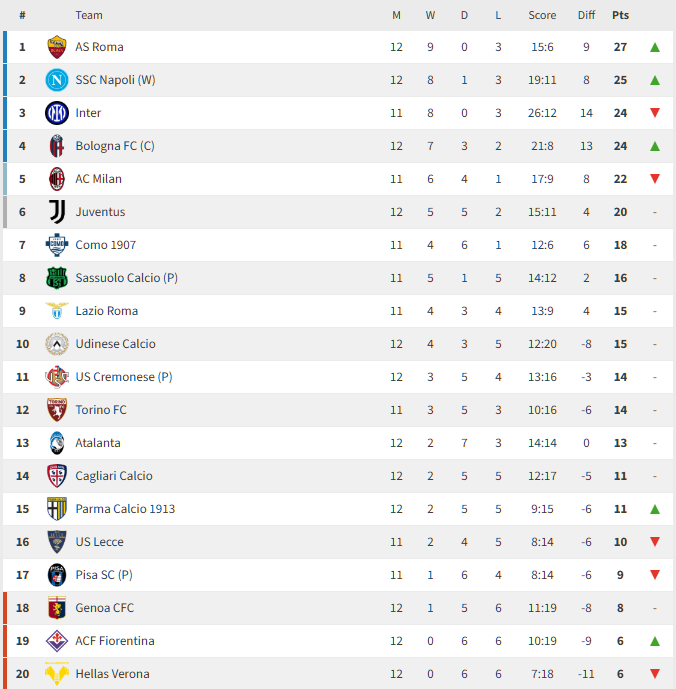Image resolution: width=676 pixels, height=689 pixels.
Task: Click the Parma Calcio 1913 row points
Action: point(620,509)
